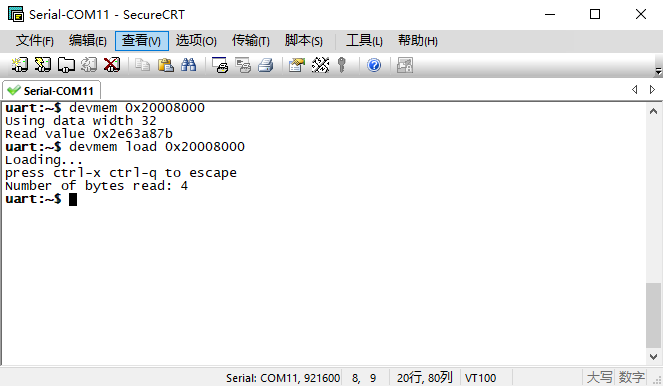
Task: Close the SecureCRT window
Action: [x=641, y=14]
